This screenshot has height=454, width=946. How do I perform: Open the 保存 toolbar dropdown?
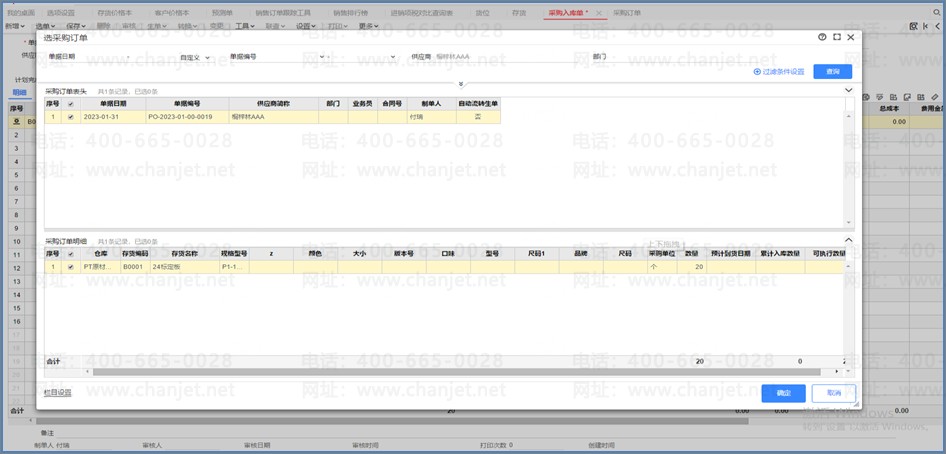coord(76,26)
